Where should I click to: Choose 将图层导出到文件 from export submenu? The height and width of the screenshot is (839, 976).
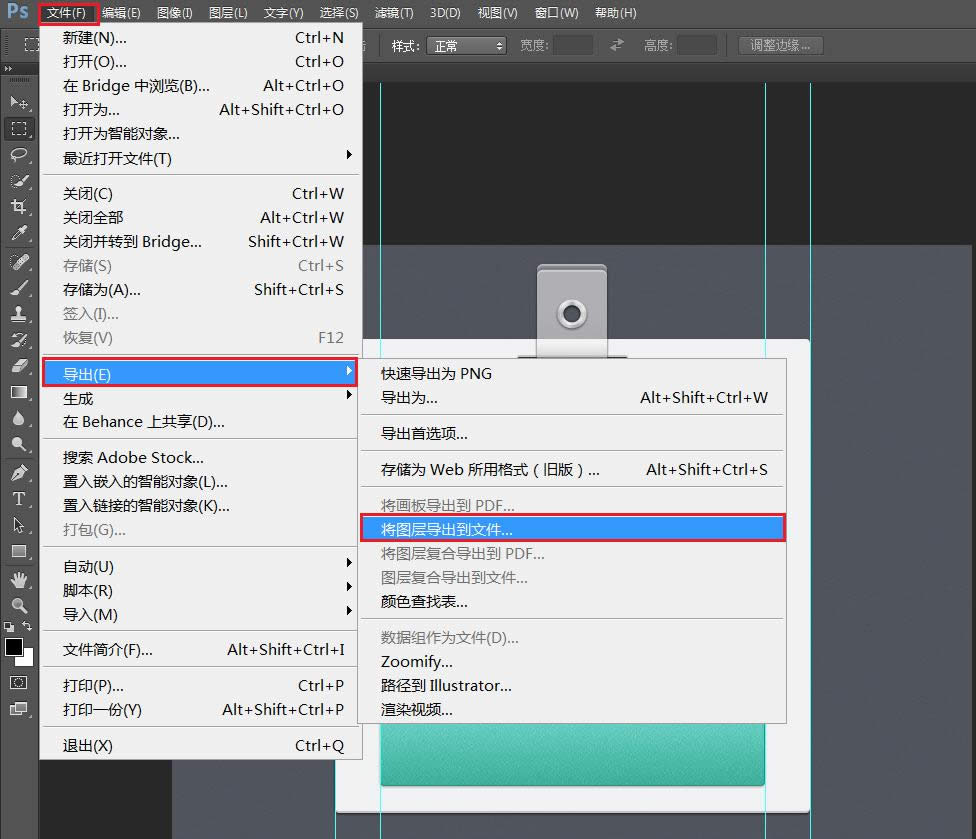pos(572,529)
